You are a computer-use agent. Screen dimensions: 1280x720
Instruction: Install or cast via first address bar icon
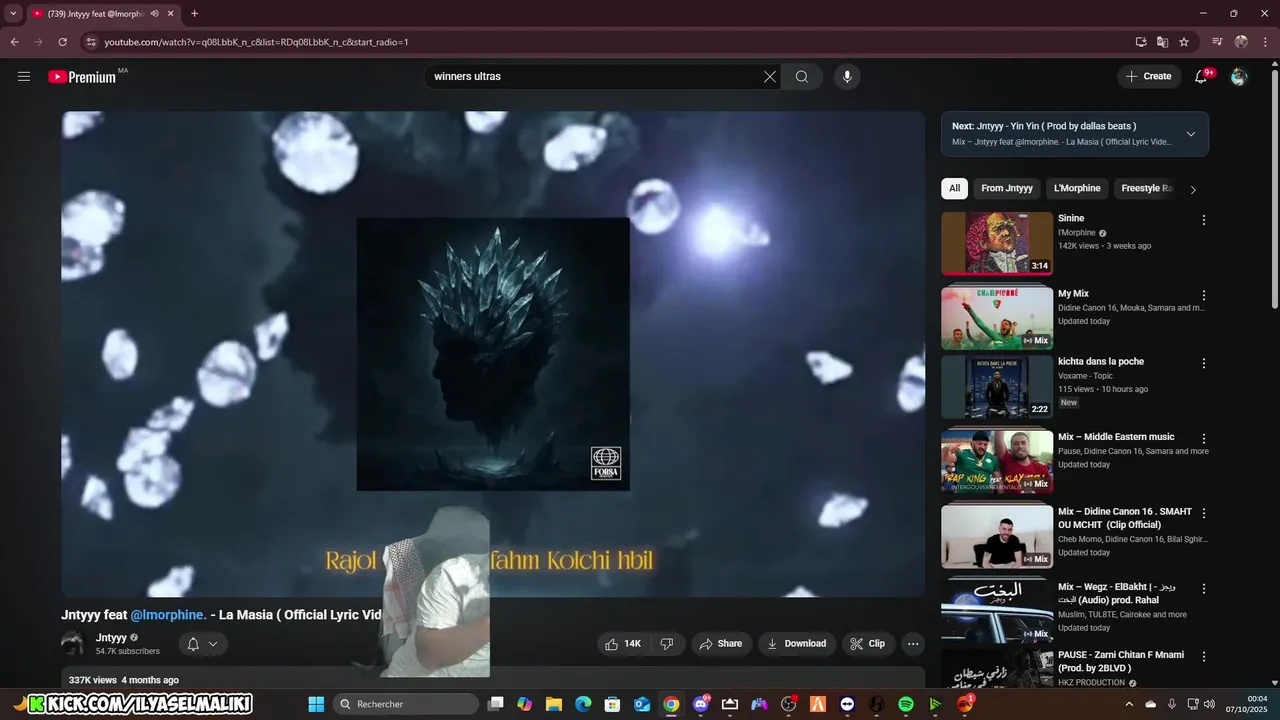click(1141, 42)
